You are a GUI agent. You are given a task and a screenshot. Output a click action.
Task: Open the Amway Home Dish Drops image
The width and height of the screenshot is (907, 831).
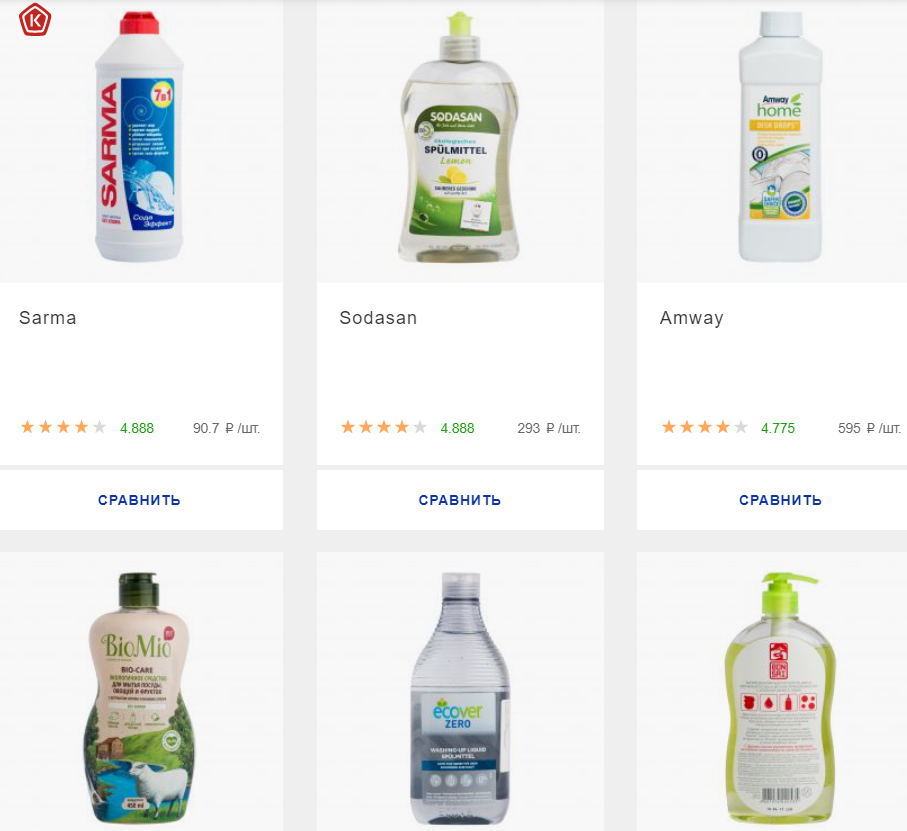pyautogui.click(x=780, y=136)
